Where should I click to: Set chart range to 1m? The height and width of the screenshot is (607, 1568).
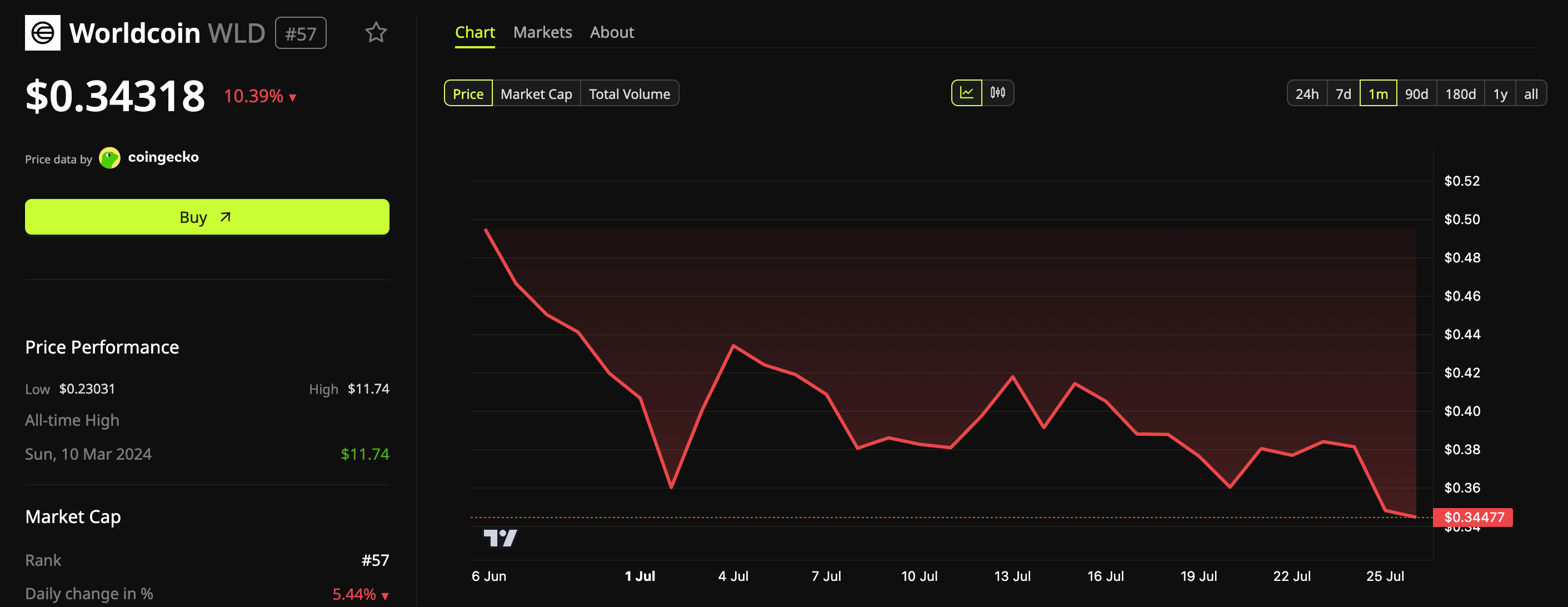[1378, 94]
